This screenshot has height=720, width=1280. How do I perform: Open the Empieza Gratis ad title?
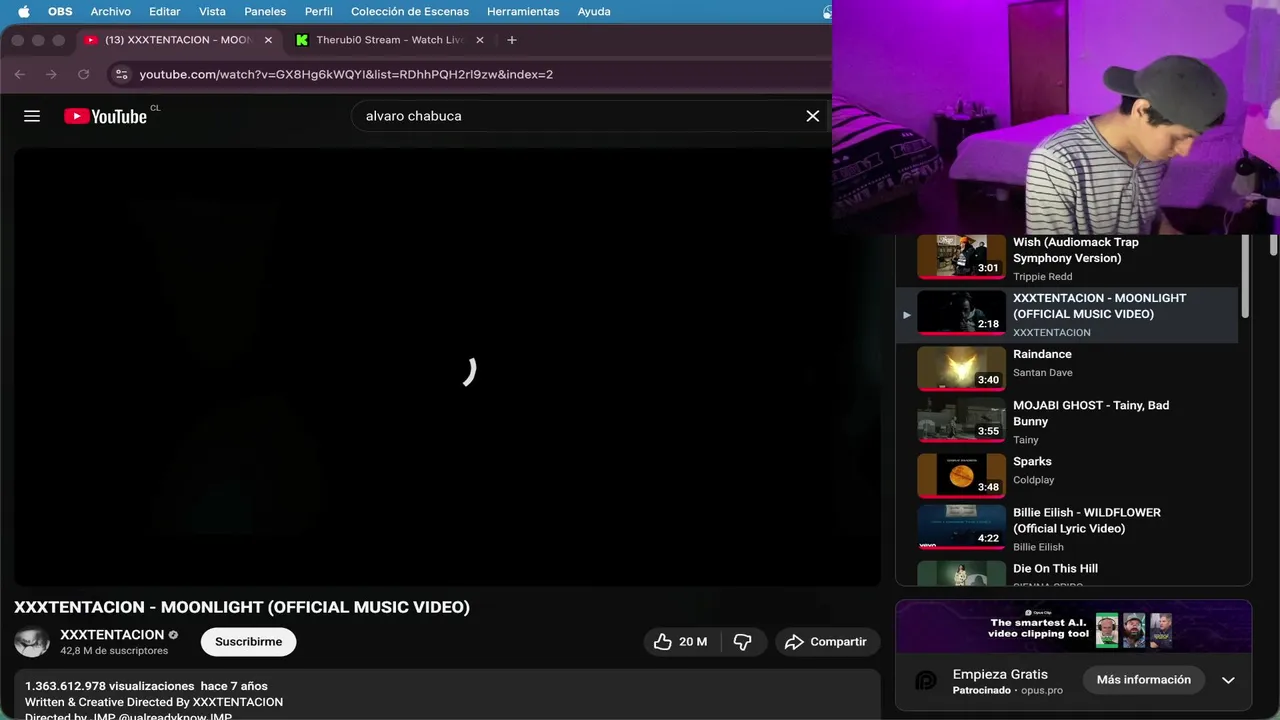click(x=1000, y=674)
